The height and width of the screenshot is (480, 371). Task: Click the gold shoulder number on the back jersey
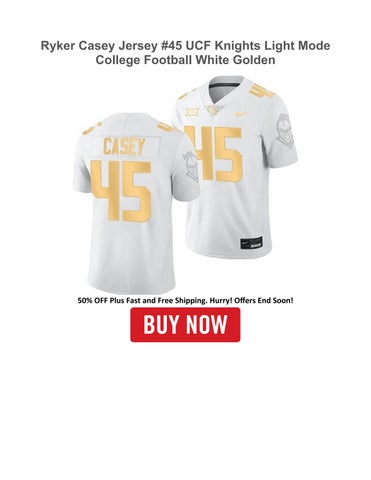click(164, 126)
